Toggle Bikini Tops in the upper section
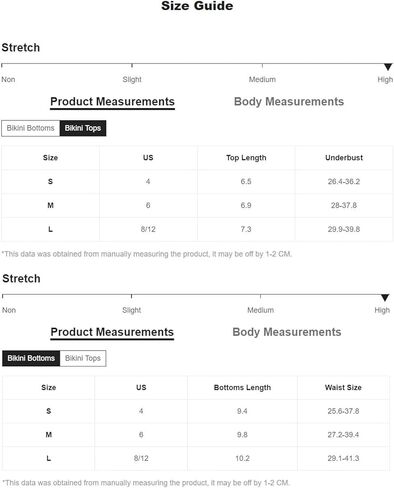Image resolution: width=394 pixels, height=488 pixels. (83, 128)
